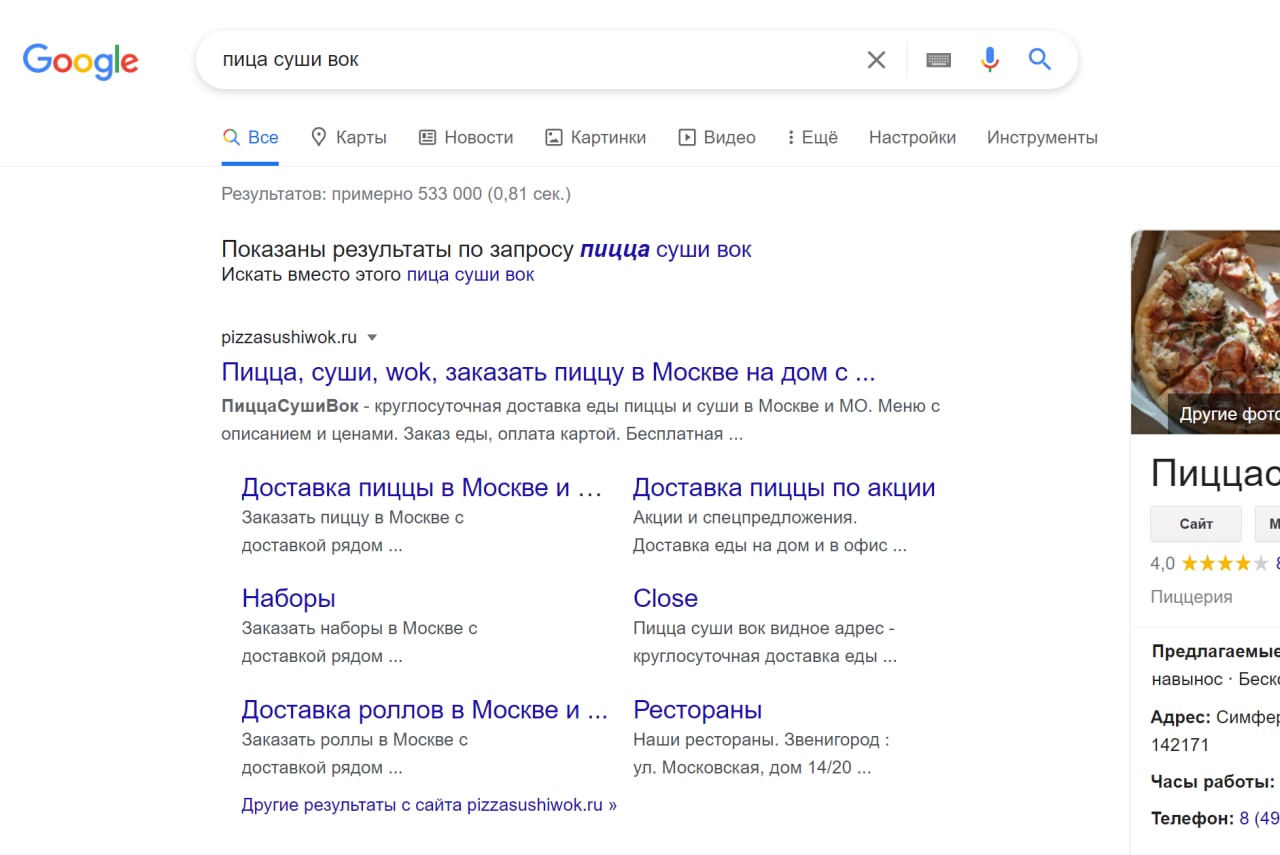Click the 'Адрес:' label in panel
The width and height of the screenshot is (1280, 855).
(x=1180, y=717)
